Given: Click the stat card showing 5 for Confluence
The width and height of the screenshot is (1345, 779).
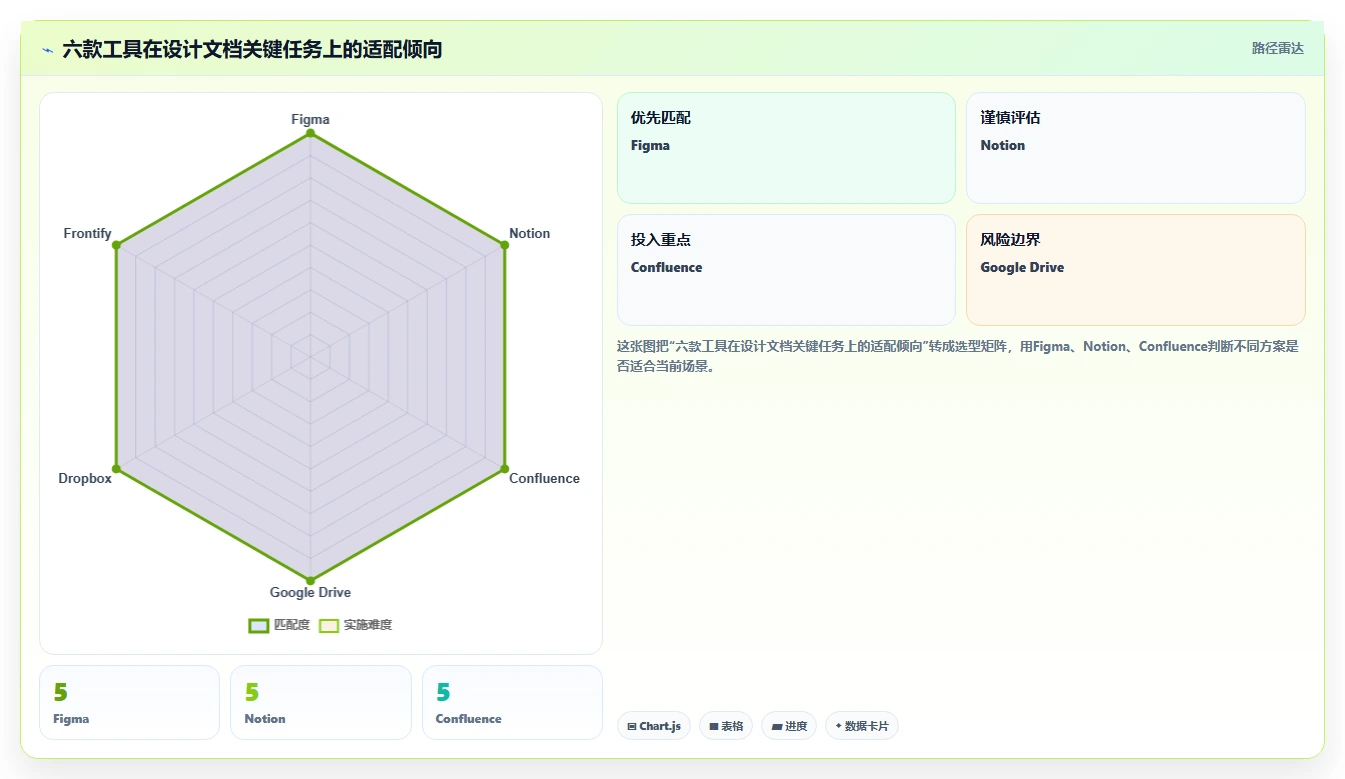Looking at the screenshot, I should pyautogui.click(x=512, y=703).
